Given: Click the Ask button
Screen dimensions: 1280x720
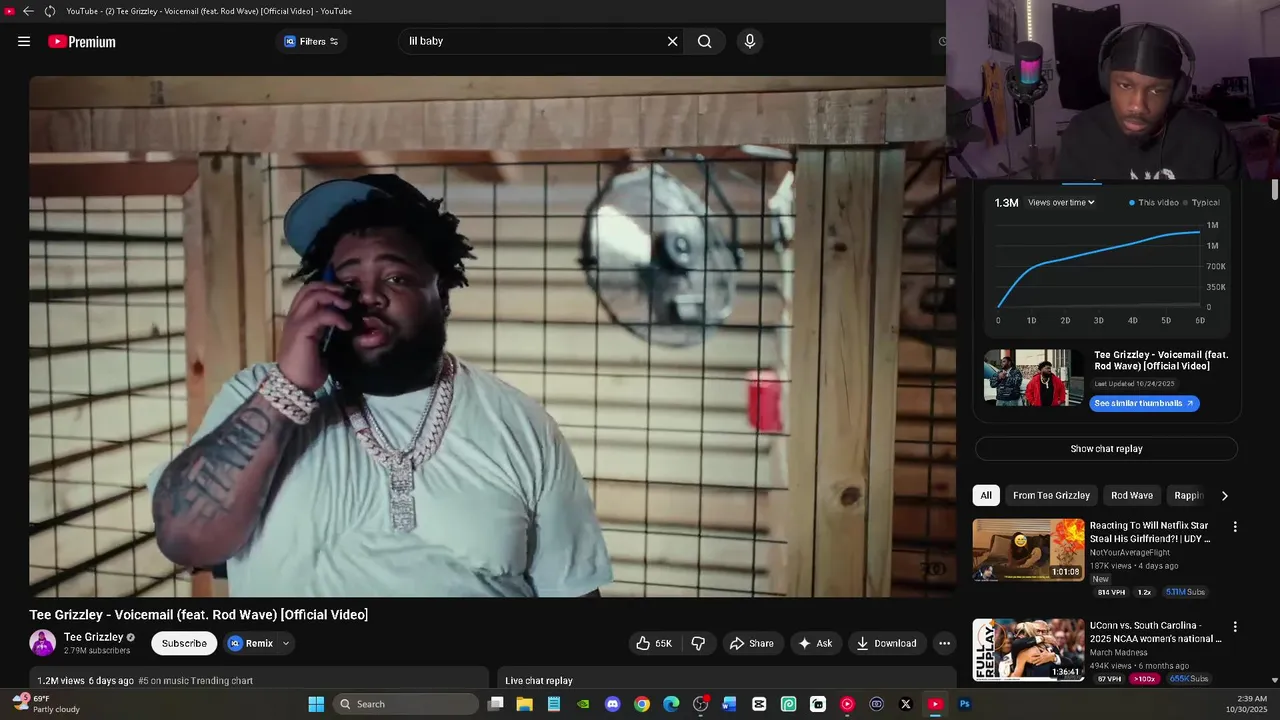Looking at the screenshot, I should [x=816, y=643].
